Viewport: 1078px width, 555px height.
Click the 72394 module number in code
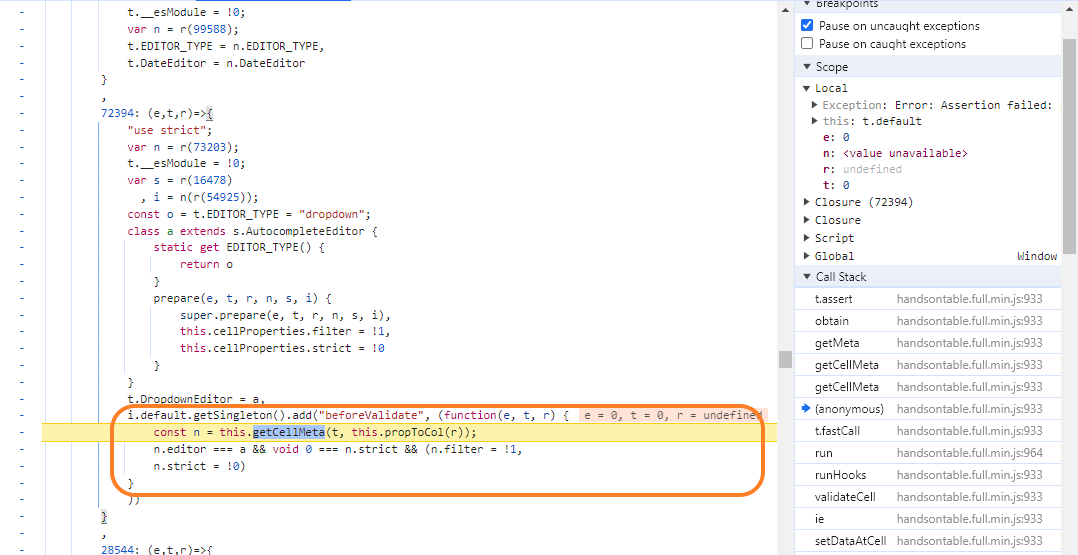click(x=118, y=113)
